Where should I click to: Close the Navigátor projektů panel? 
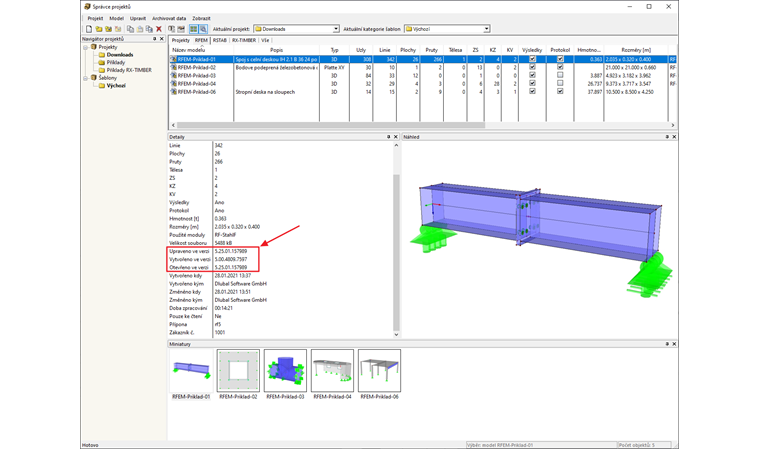pyautogui.click(x=162, y=39)
